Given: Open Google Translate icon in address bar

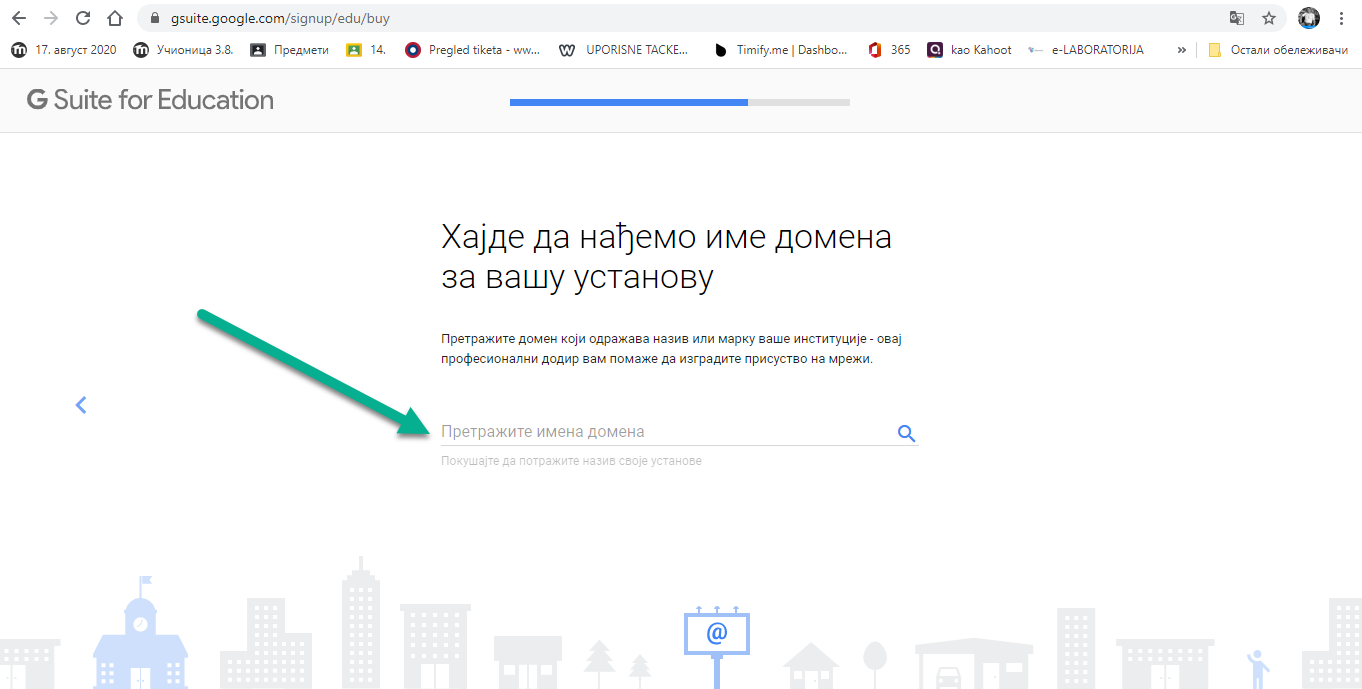Looking at the screenshot, I should click(1237, 18).
